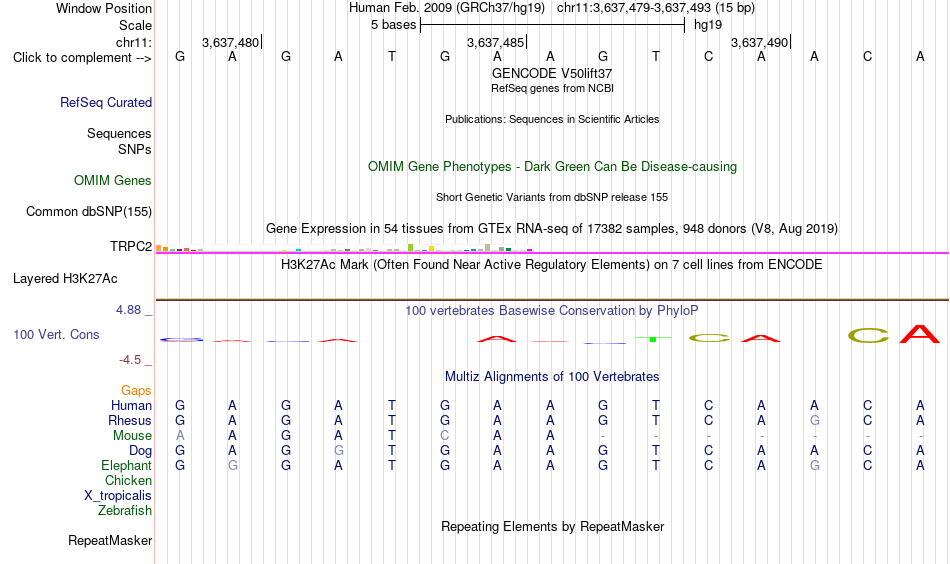Open the RepeatMasker track label

pos(110,540)
